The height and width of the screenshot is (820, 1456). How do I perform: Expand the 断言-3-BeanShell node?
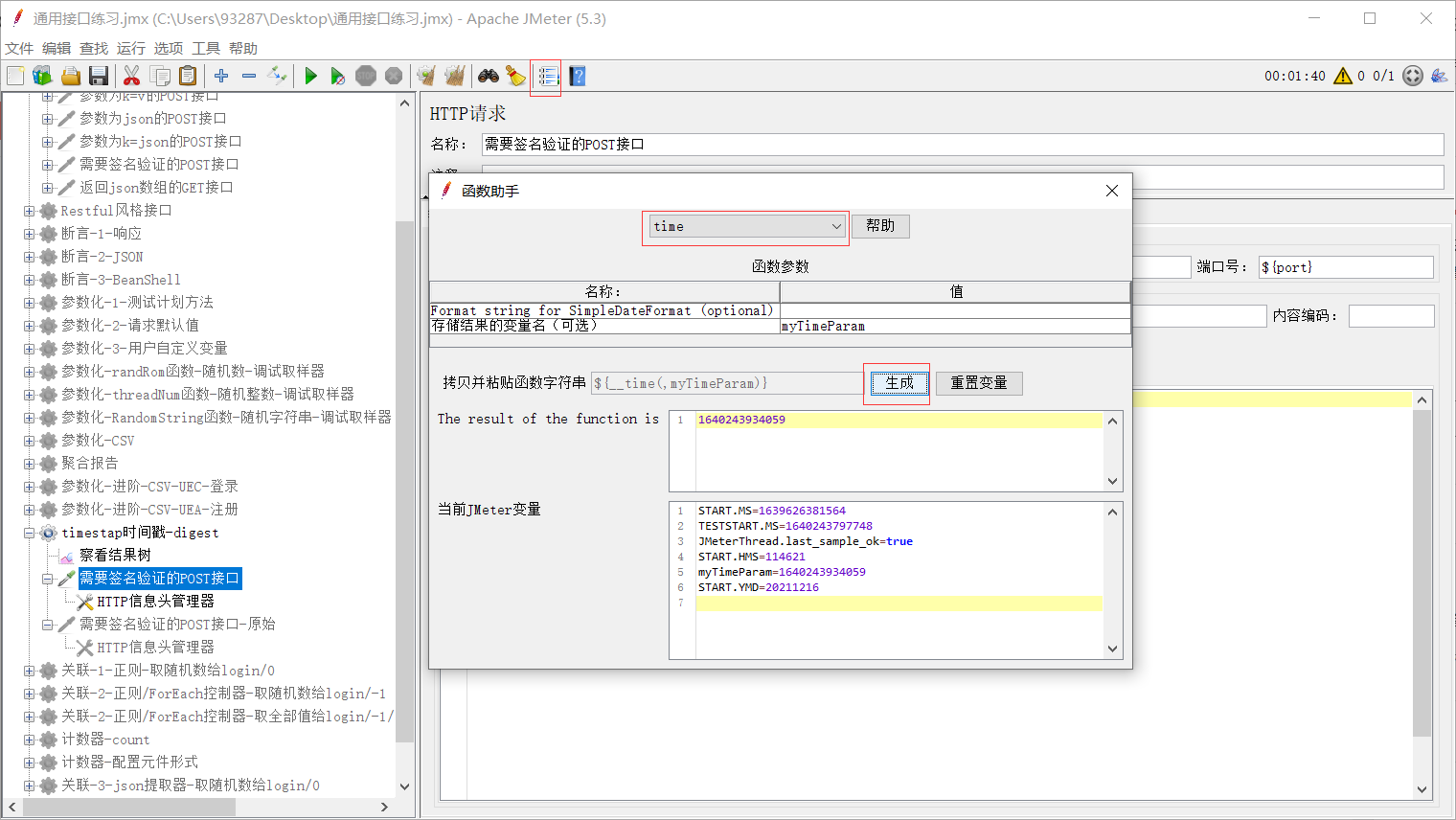30,280
